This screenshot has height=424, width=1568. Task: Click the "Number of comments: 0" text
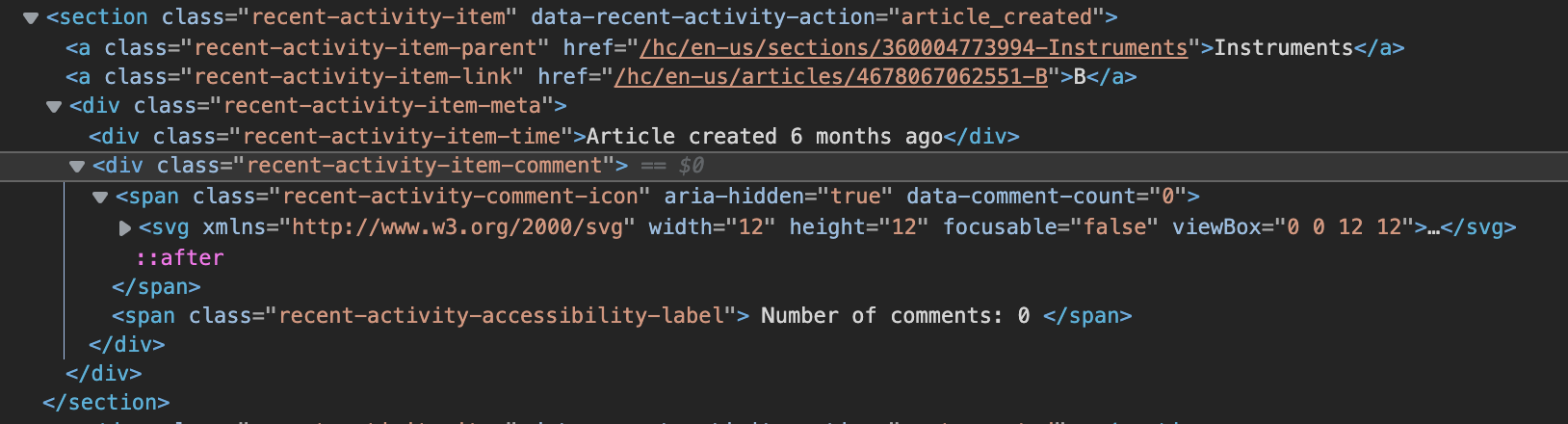click(x=895, y=316)
